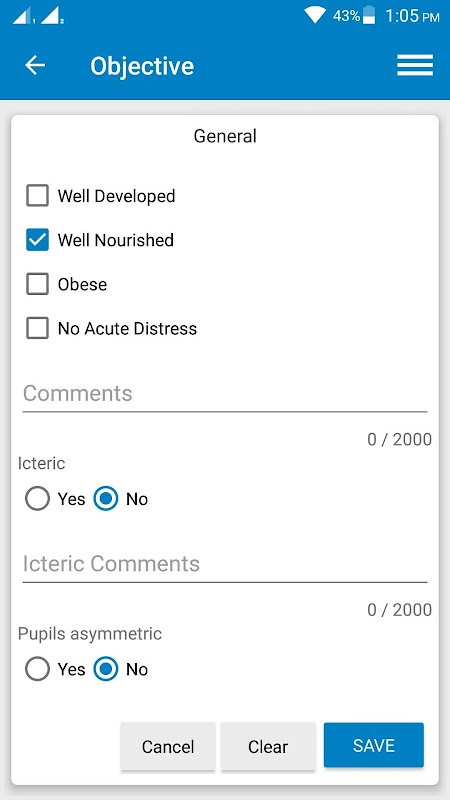Tap the back arrow icon
This screenshot has height=800, width=450.
(x=35, y=65)
